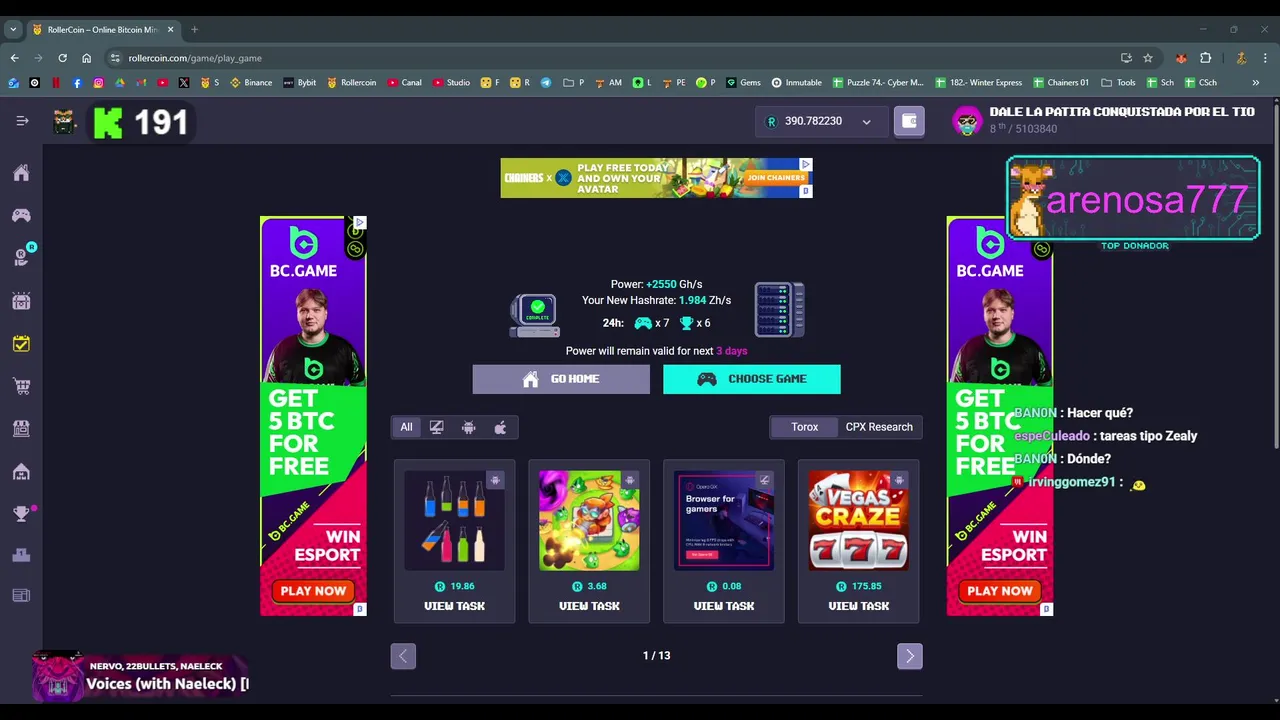The image size is (1280, 720).
Task: Open the warehouse storage sidebar icon
Action: (21, 471)
